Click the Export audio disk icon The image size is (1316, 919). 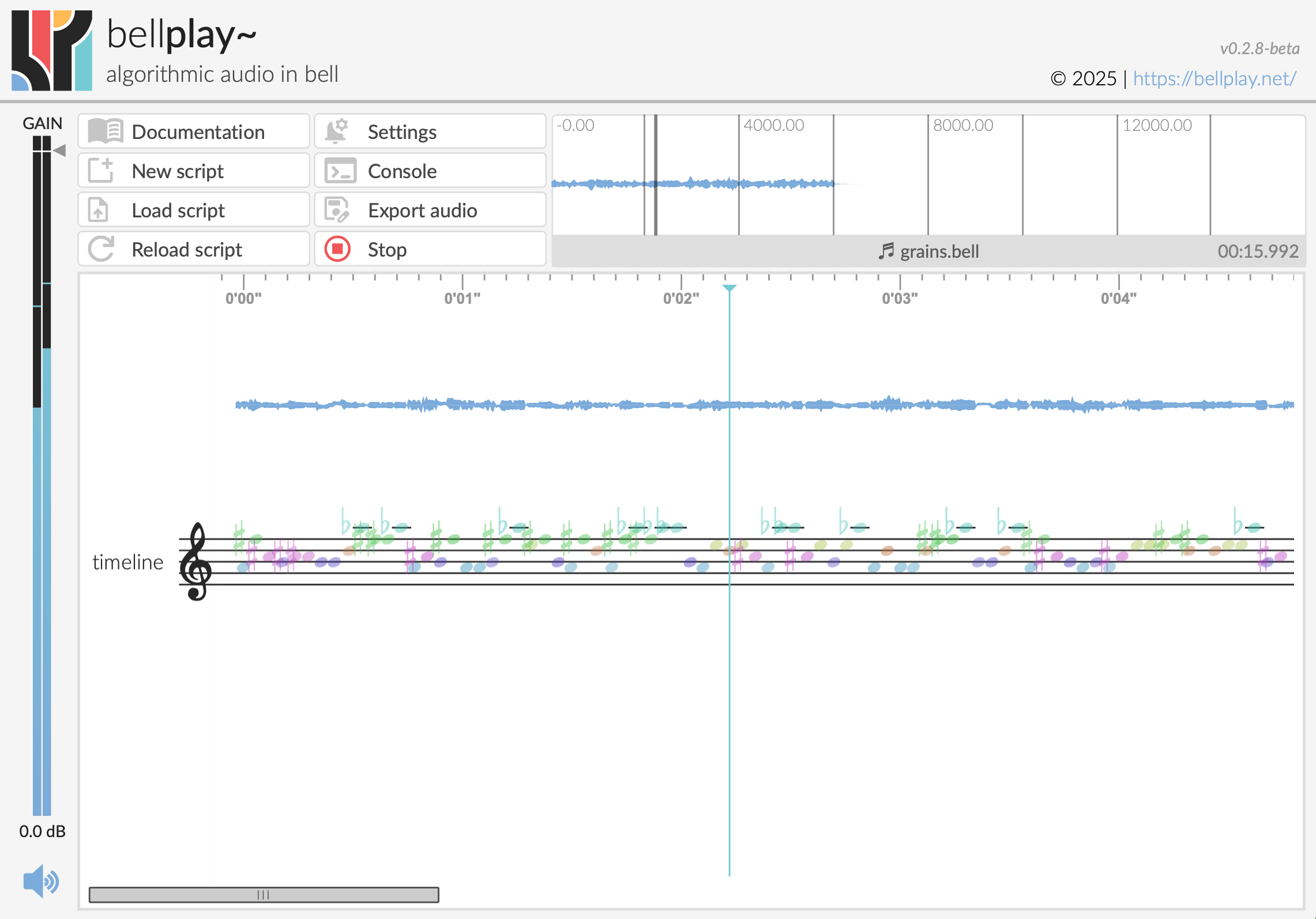click(x=337, y=210)
